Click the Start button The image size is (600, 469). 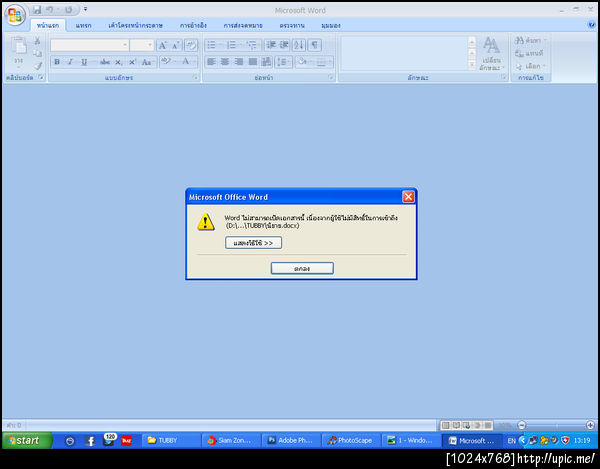tap(27, 440)
